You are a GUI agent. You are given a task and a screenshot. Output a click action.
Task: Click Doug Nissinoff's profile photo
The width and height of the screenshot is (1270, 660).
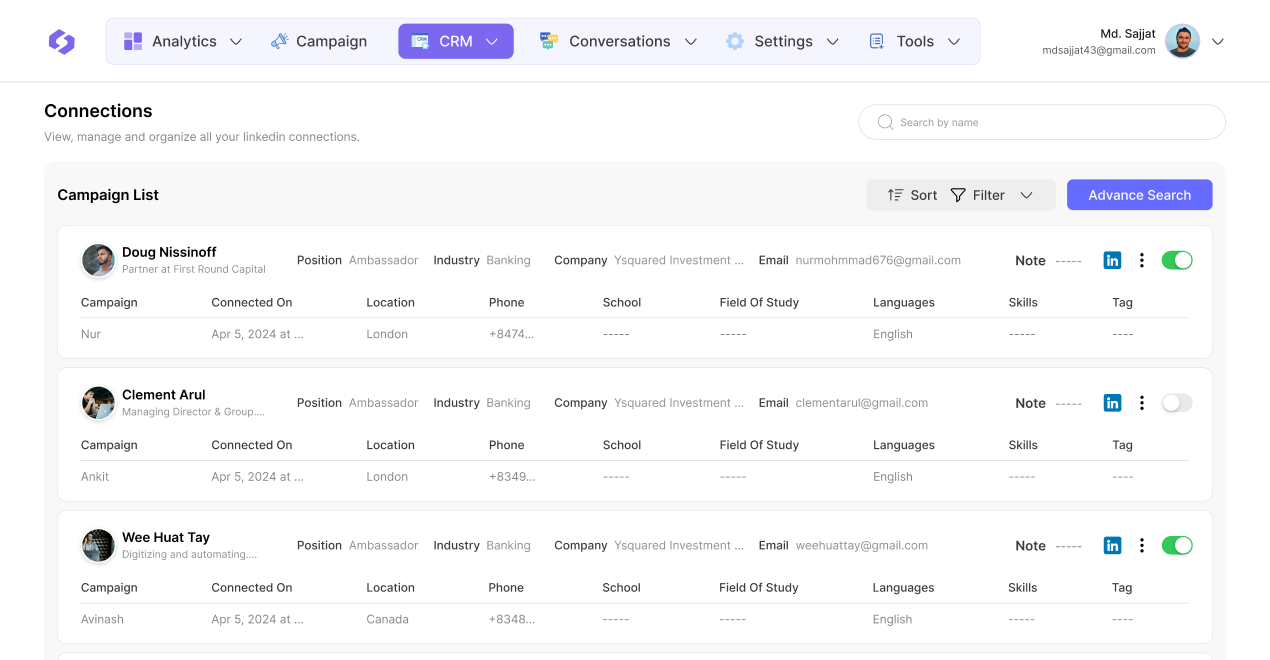point(98,260)
